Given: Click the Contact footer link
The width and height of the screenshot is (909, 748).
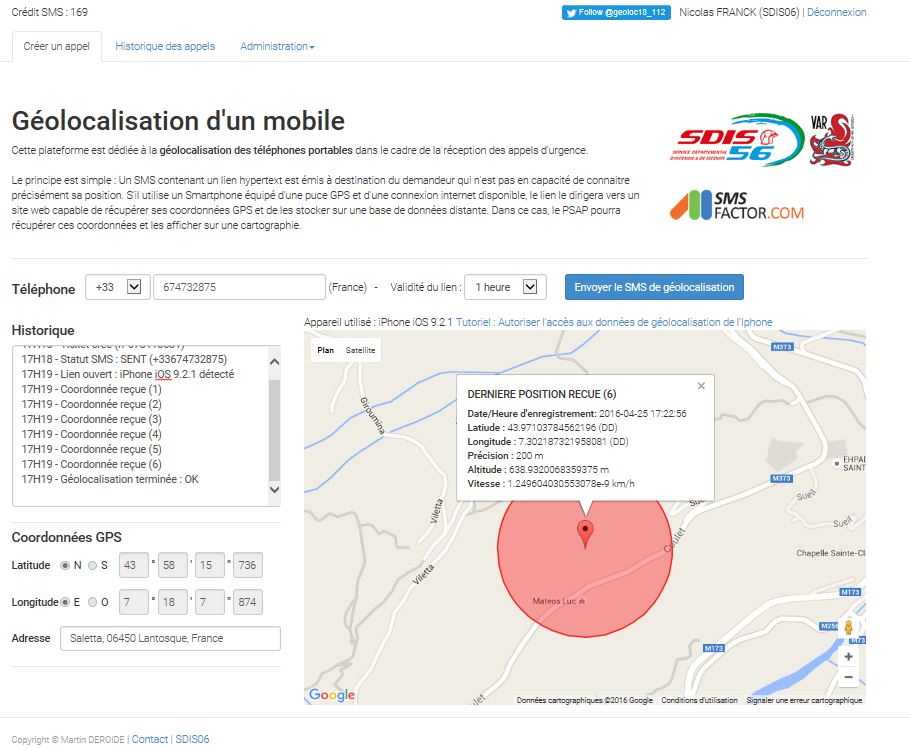Looking at the screenshot, I should pos(150,739).
